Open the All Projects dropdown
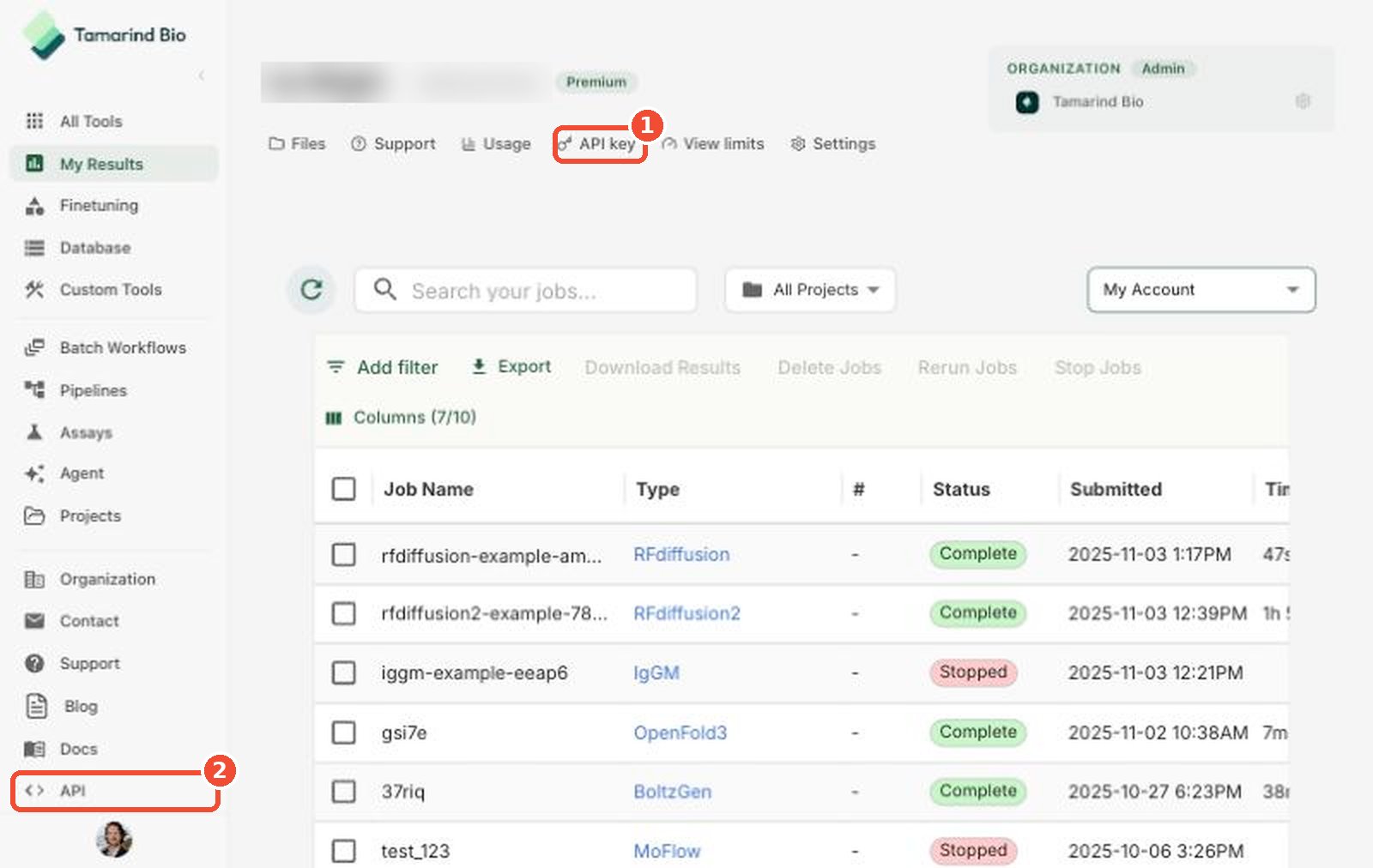1373x868 pixels. [x=810, y=290]
